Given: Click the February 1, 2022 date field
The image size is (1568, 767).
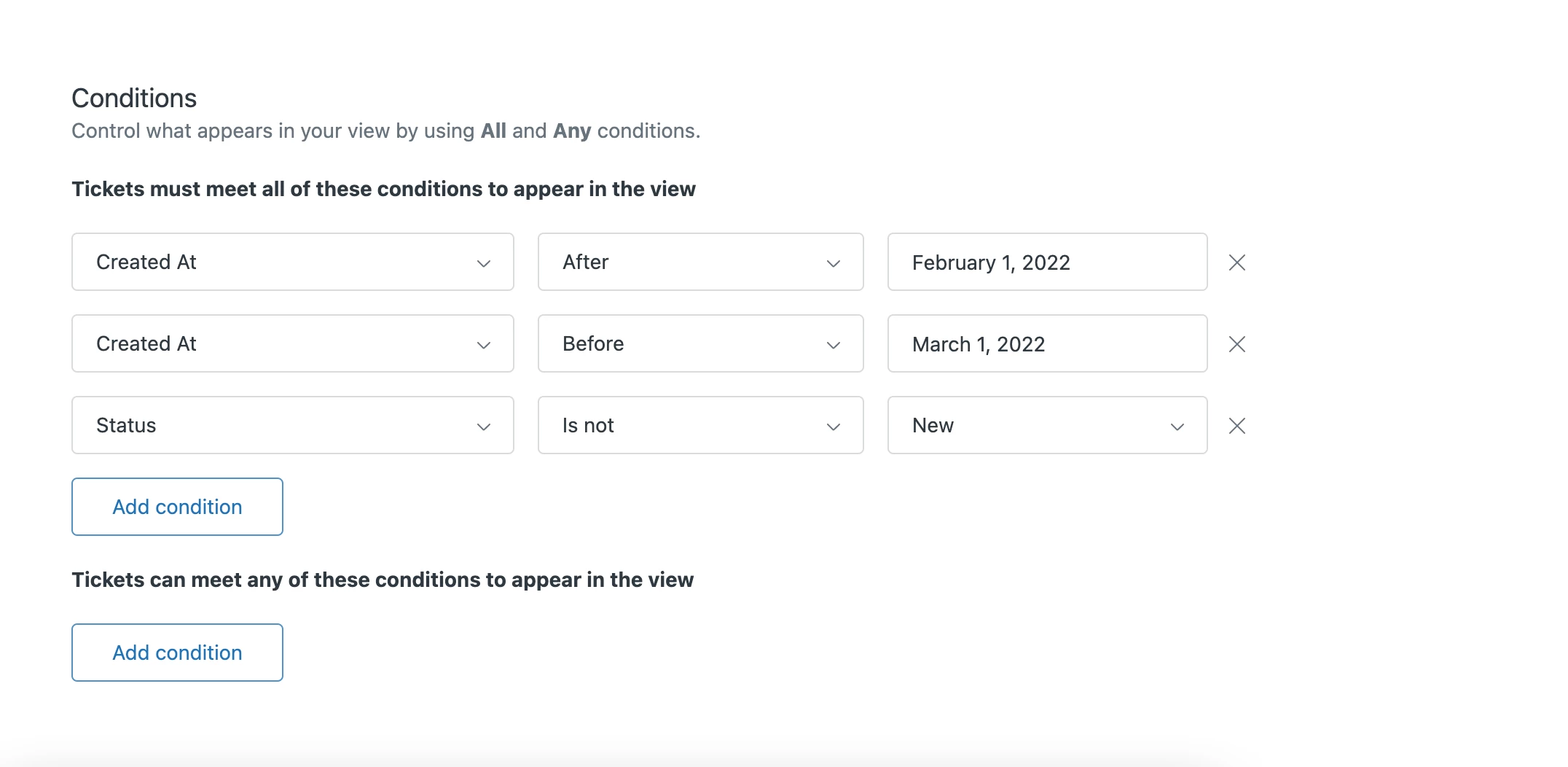Looking at the screenshot, I should point(1046,262).
